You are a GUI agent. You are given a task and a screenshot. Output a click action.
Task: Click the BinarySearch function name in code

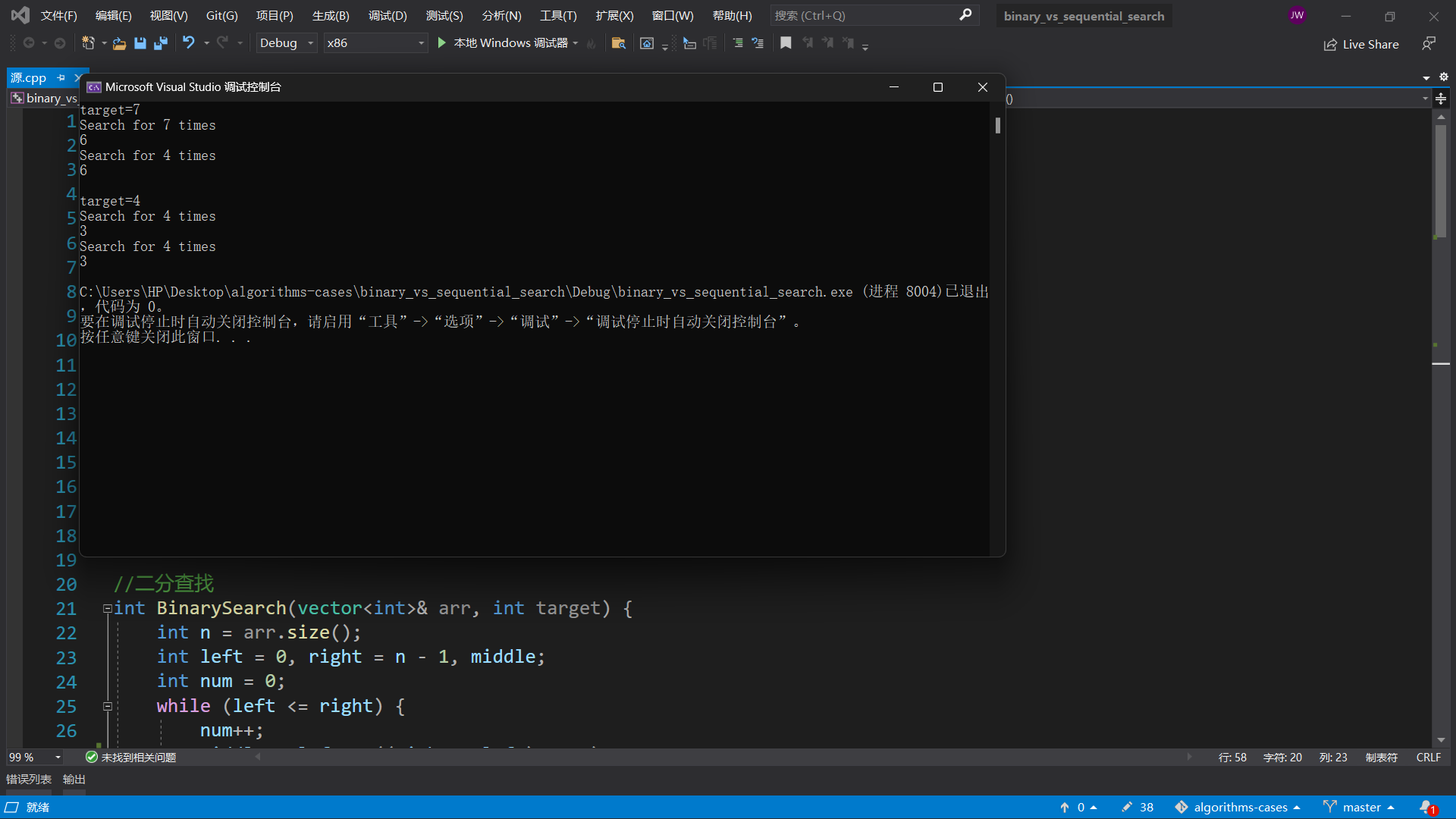pyautogui.click(x=221, y=608)
